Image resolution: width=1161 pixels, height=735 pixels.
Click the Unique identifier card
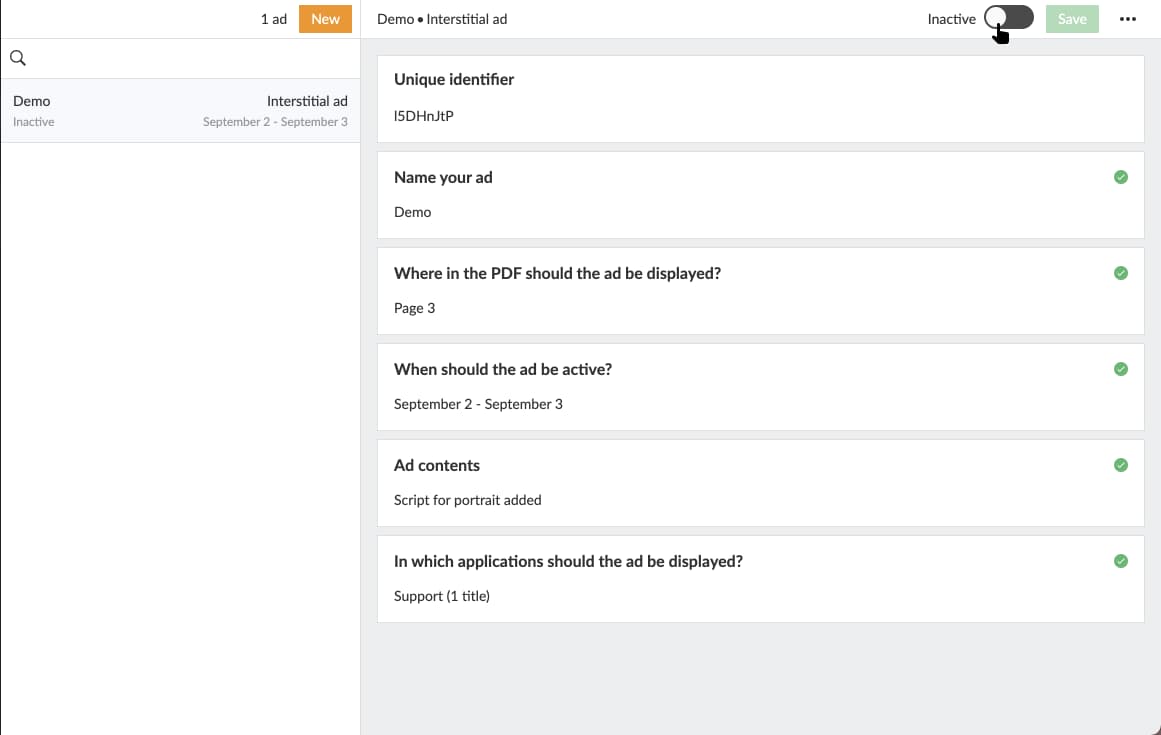pos(760,98)
